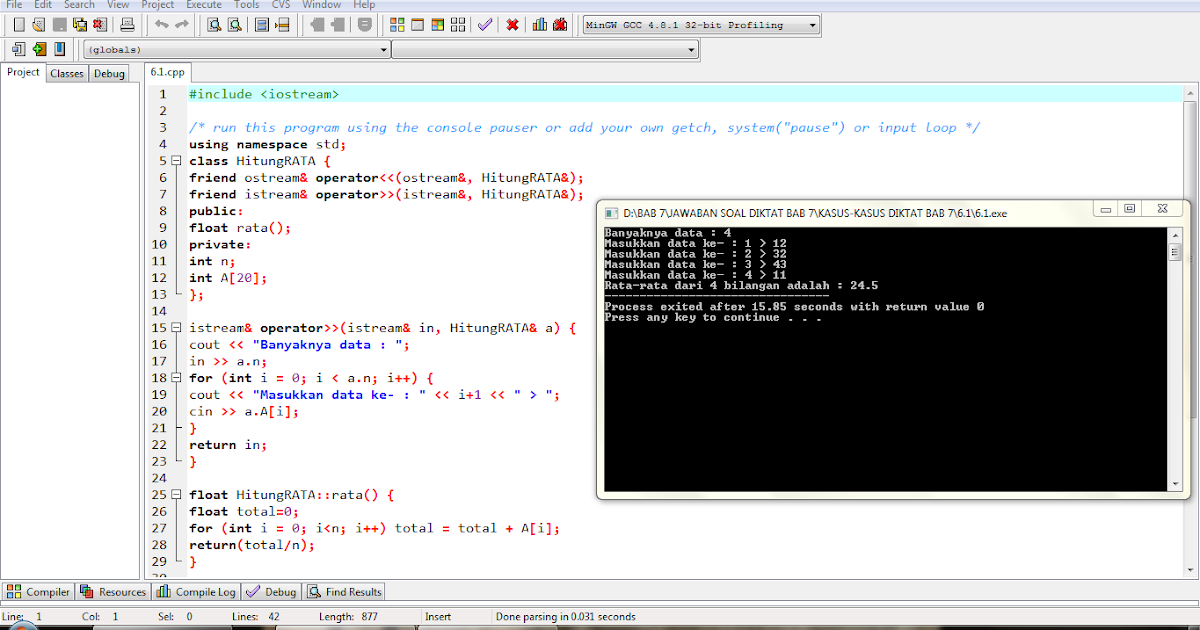1200x630 pixels.
Task: Click the purple Syntax Check checkmark icon
Action: point(484,25)
